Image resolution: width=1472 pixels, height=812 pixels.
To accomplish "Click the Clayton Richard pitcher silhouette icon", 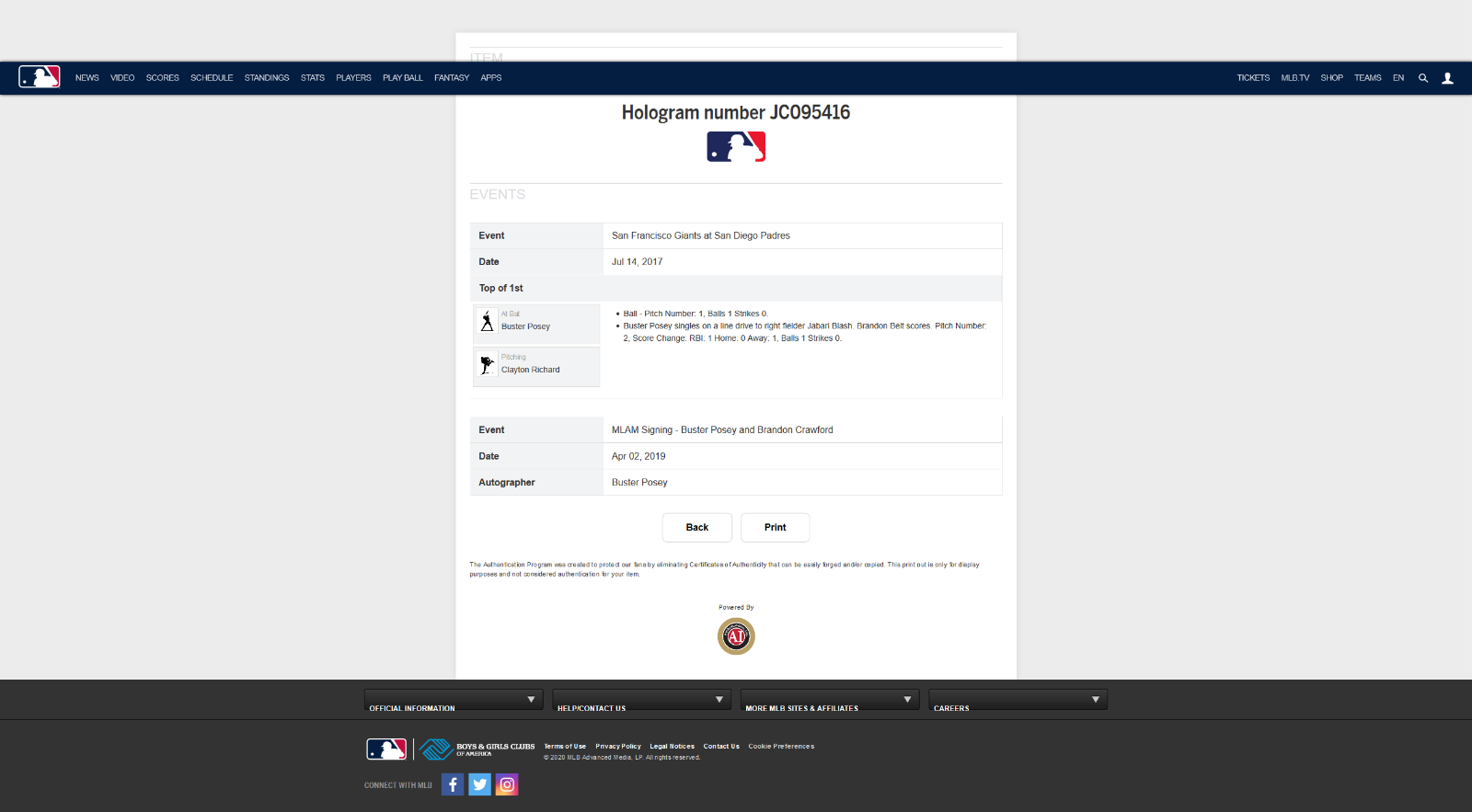I will [487, 364].
